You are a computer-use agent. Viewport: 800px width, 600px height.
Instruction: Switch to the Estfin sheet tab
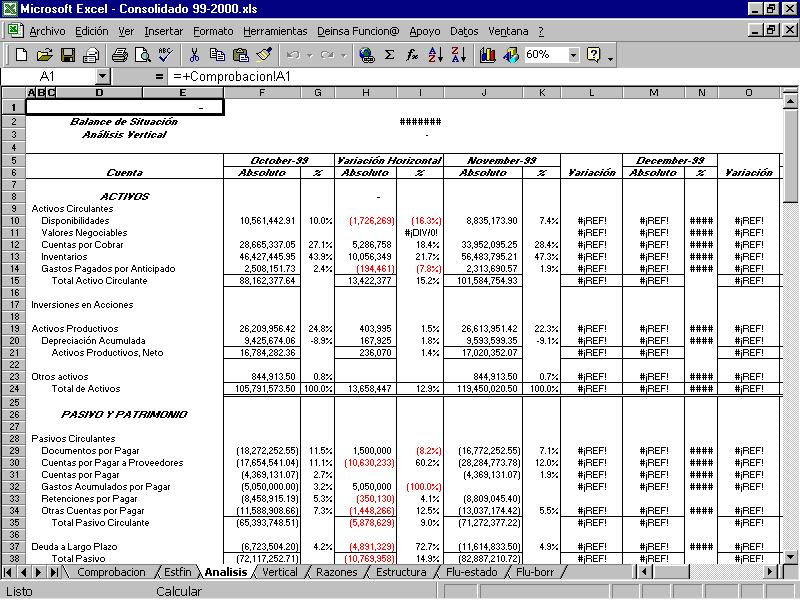coord(178,572)
